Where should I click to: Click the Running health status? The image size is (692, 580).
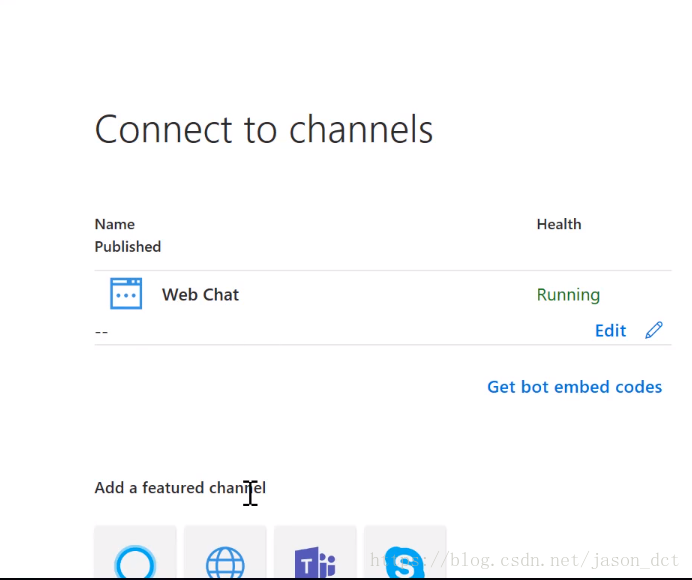coord(568,295)
